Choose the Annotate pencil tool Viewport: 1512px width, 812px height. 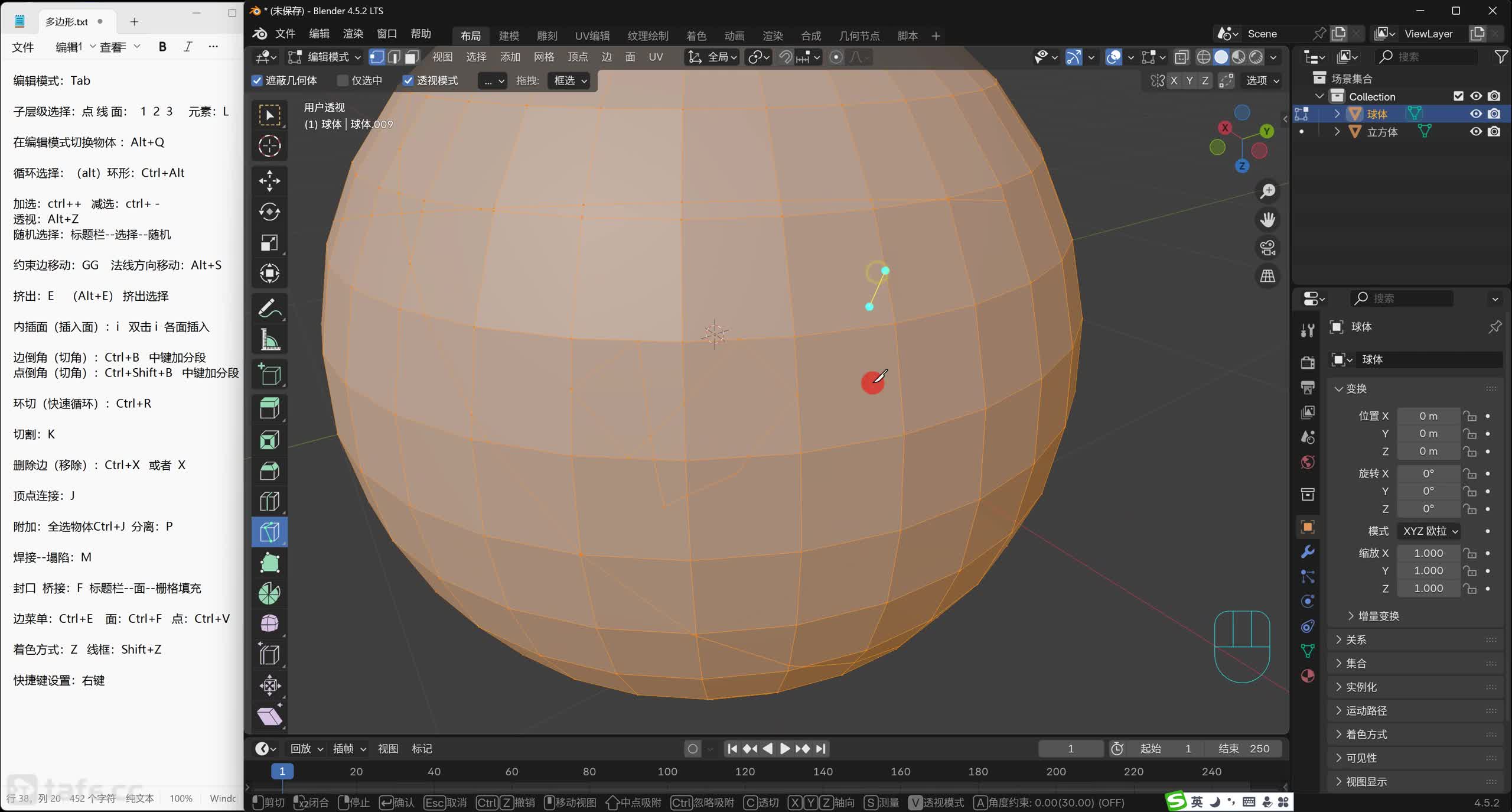coord(269,308)
